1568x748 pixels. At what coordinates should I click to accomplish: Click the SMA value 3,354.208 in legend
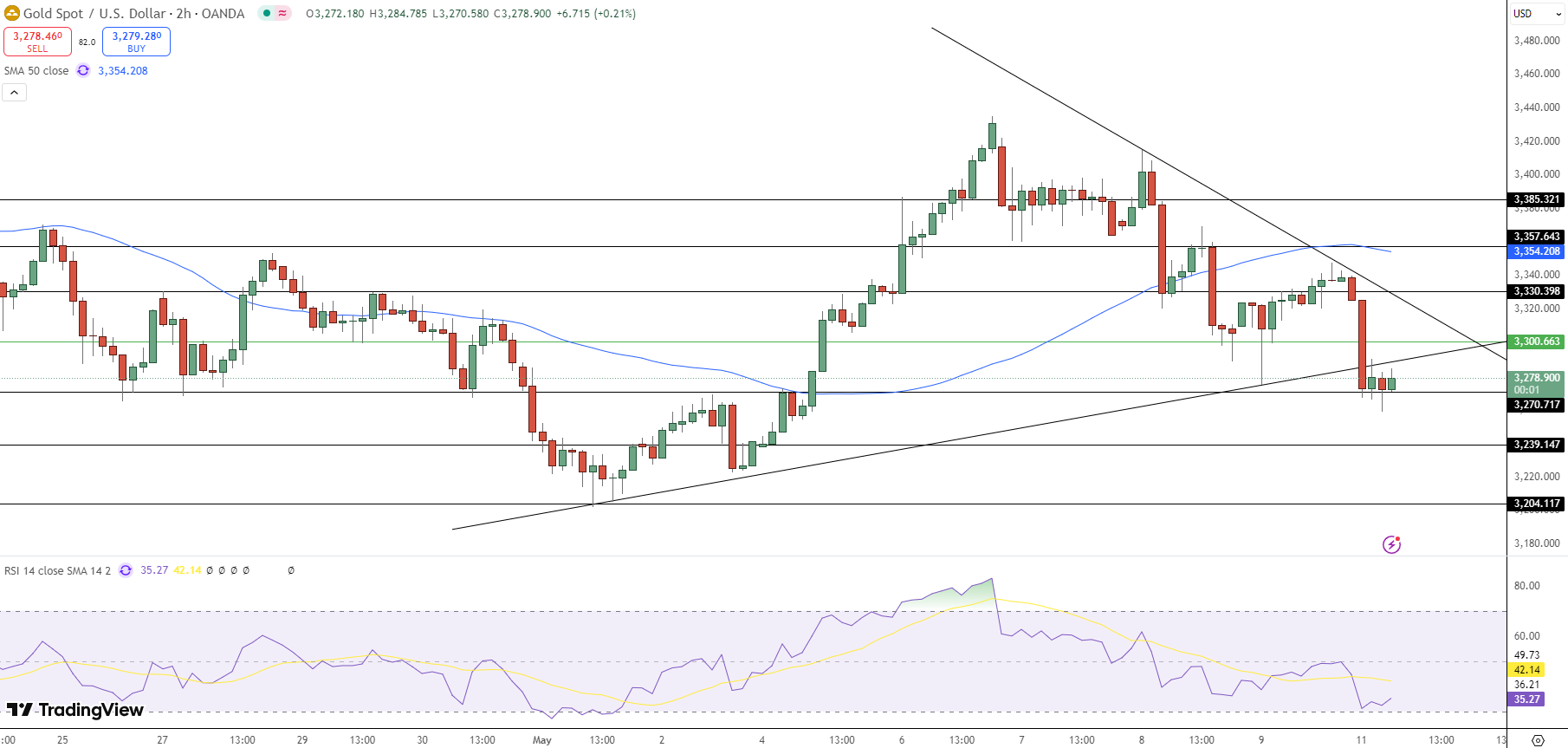coord(123,71)
